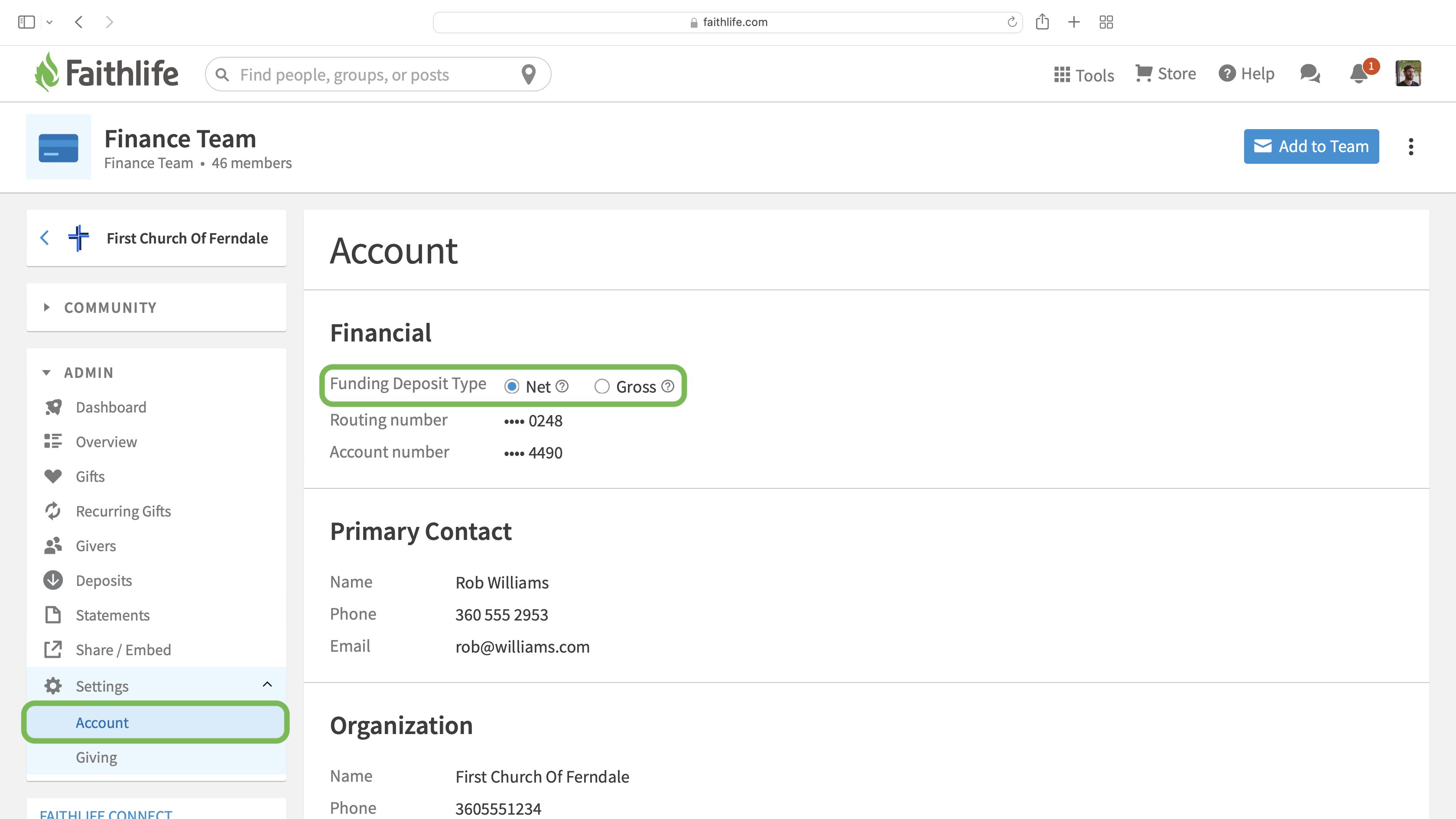The width and height of the screenshot is (1456, 819).
Task: Open the Faithlife Connect link
Action: [106, 814]
